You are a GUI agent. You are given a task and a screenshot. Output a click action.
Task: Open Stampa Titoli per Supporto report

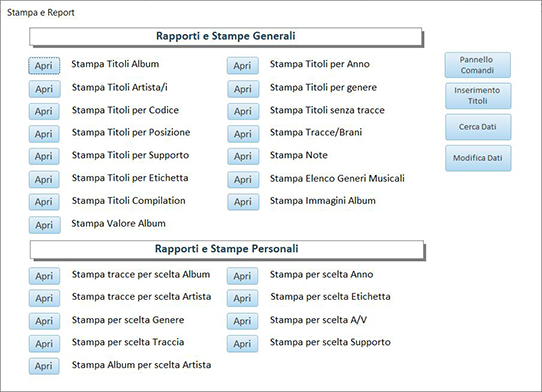[x=44, y=156]
